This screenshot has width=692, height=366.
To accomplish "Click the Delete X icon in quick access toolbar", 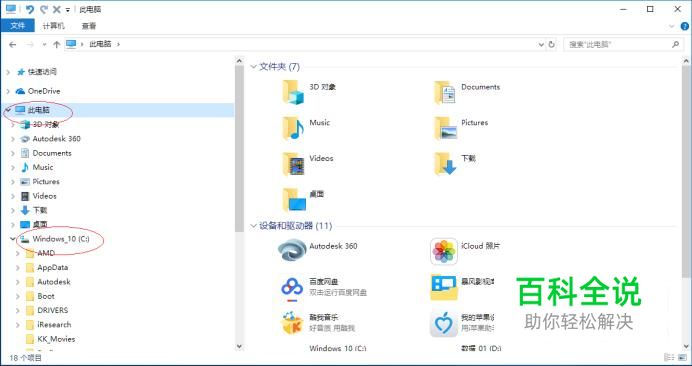I will pyautogui.click(x=56, y=9).
